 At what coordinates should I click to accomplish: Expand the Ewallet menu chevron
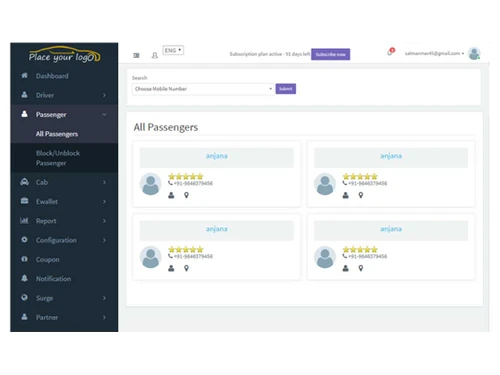[x=104, y=202]
